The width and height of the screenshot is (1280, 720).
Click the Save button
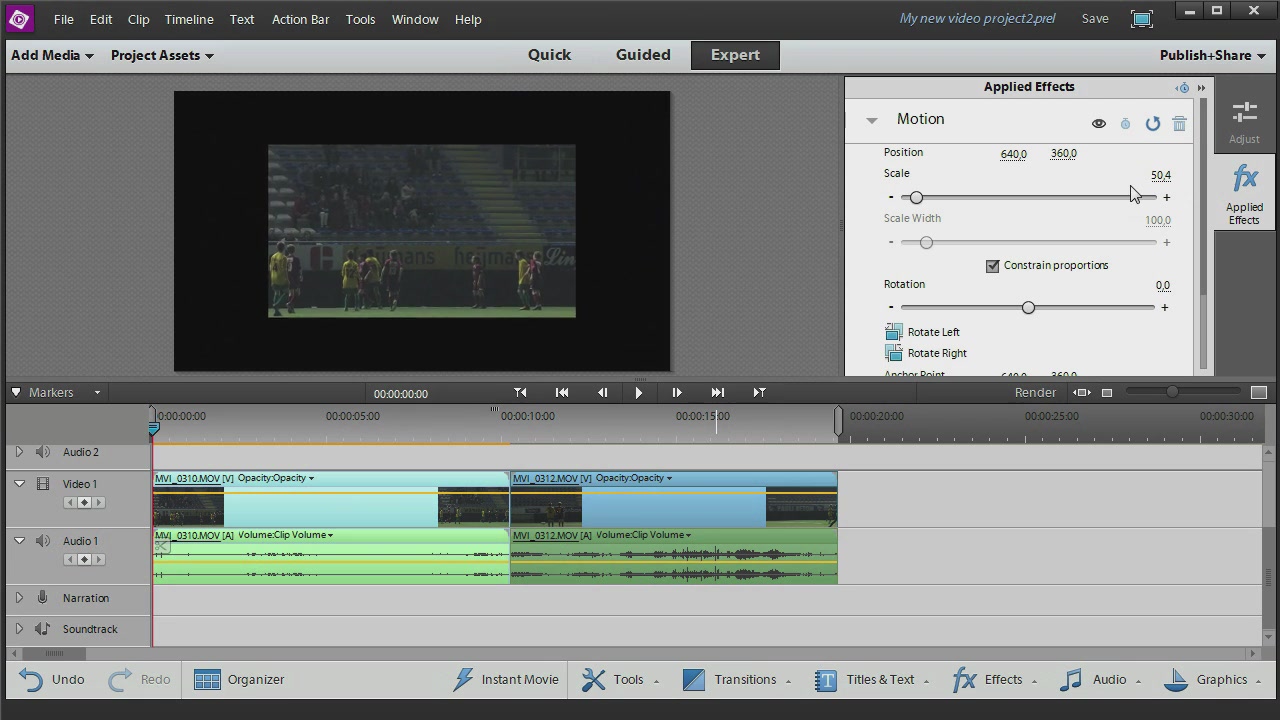1094,19
